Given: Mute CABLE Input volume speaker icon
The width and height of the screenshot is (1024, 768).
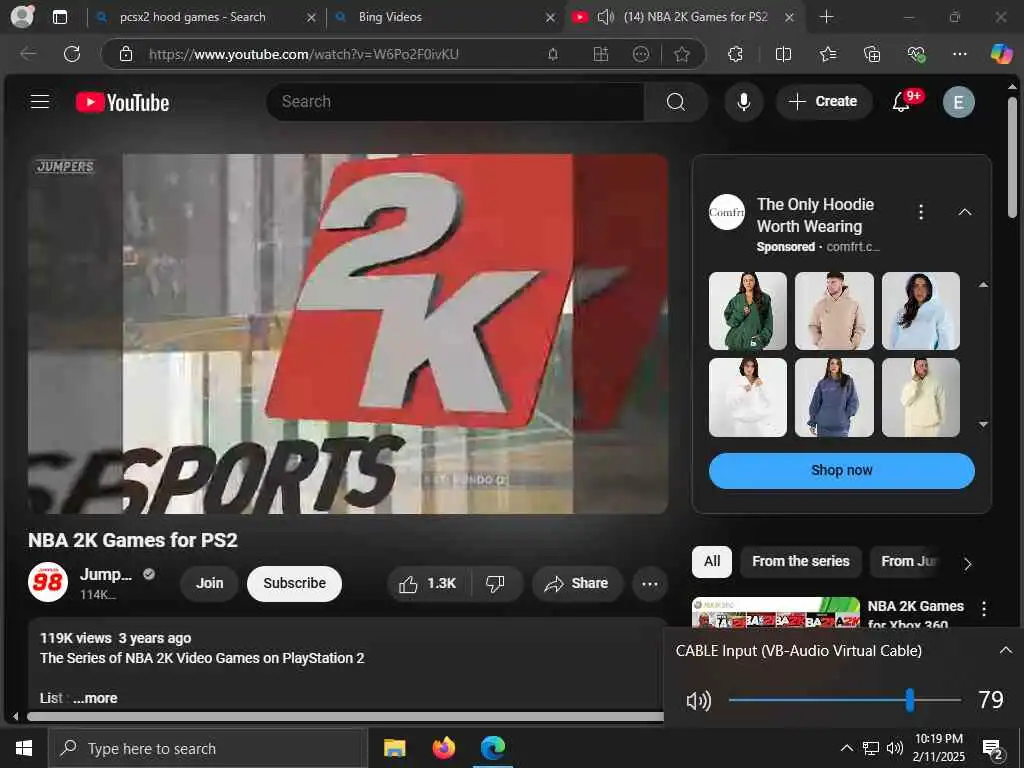Looking at the screenshot, I should click(x=698, y=701).
